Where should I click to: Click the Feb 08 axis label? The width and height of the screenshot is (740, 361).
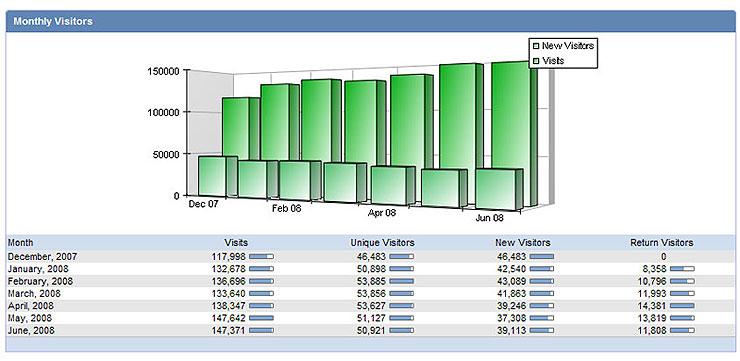[x=286, y=209]
